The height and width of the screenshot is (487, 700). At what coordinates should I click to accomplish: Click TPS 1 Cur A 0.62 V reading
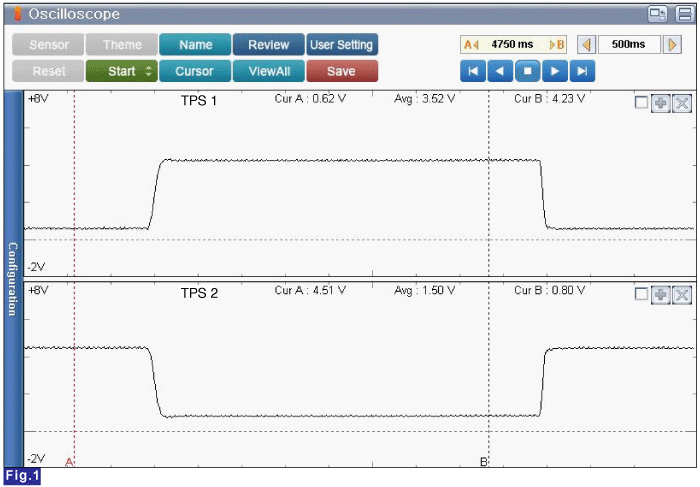click(x=310, y=99)
